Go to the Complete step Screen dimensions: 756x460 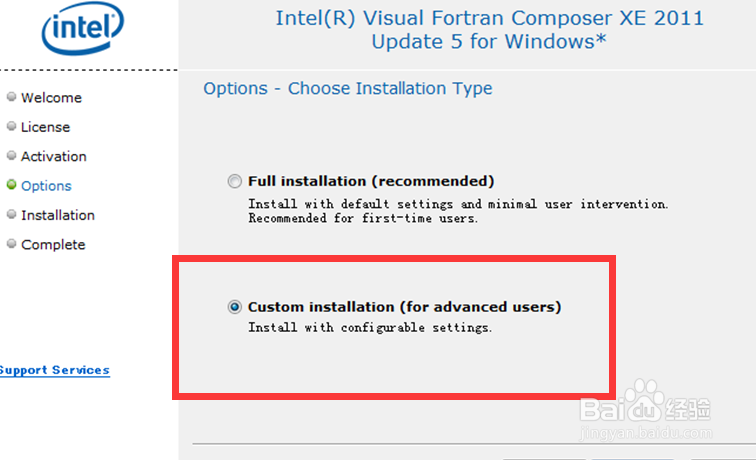(x=53, y=244)
